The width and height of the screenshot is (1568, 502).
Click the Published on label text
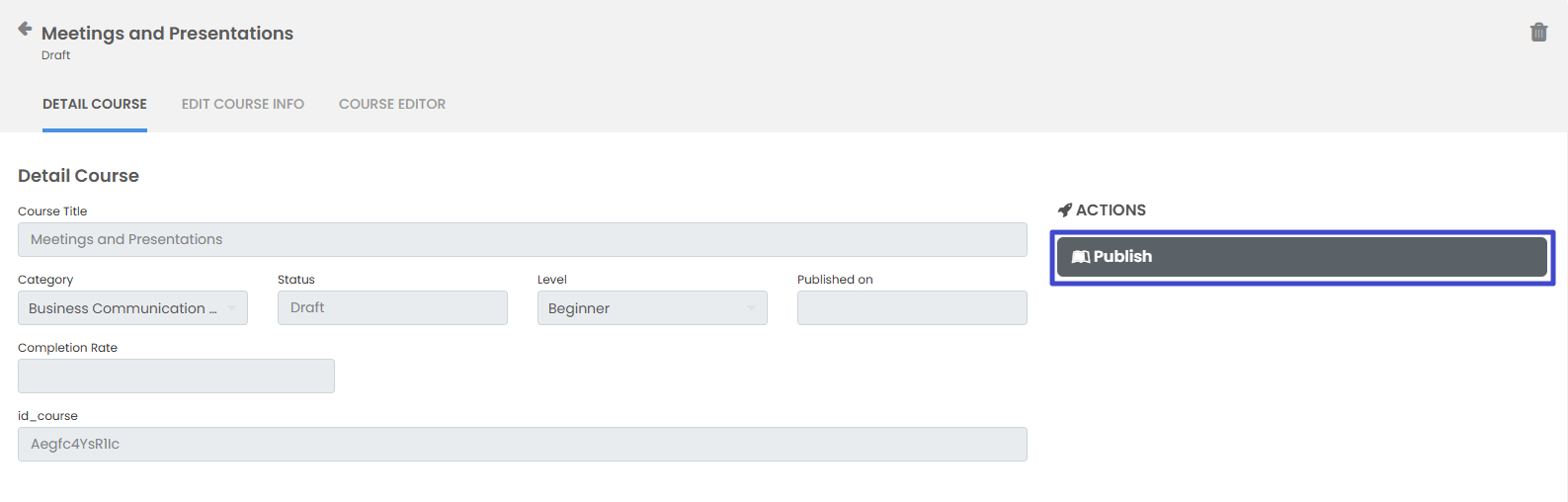point(835,280)
